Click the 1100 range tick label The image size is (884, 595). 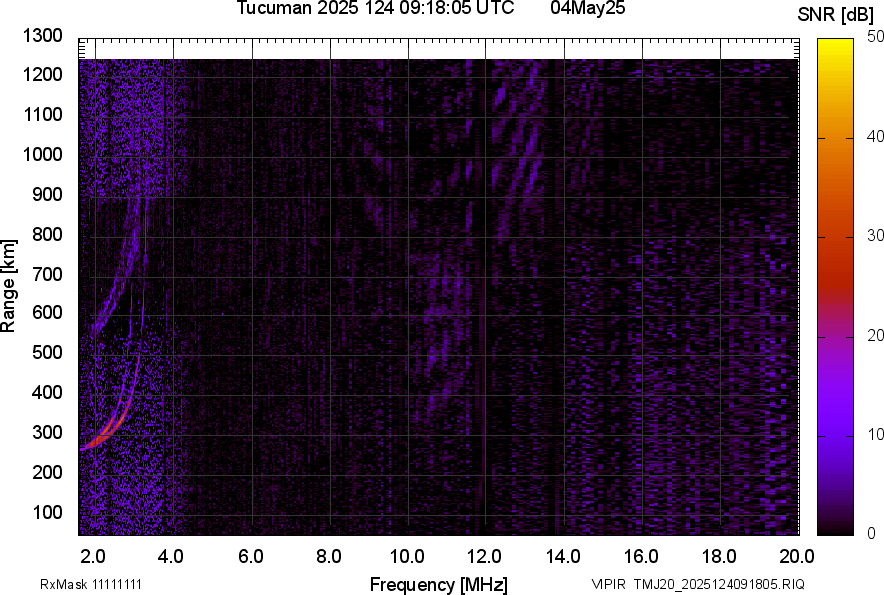(x=42, y=114)
